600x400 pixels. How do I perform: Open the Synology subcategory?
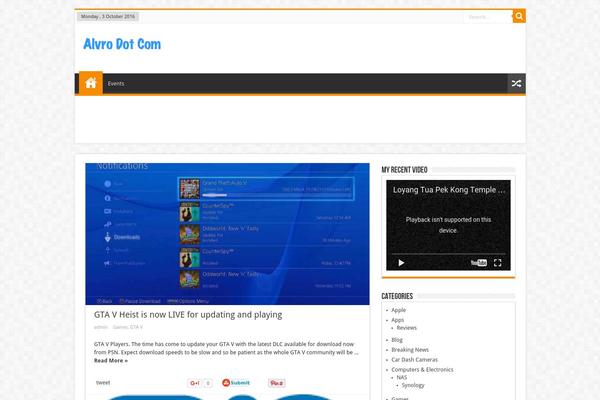(x=413, y=385)
